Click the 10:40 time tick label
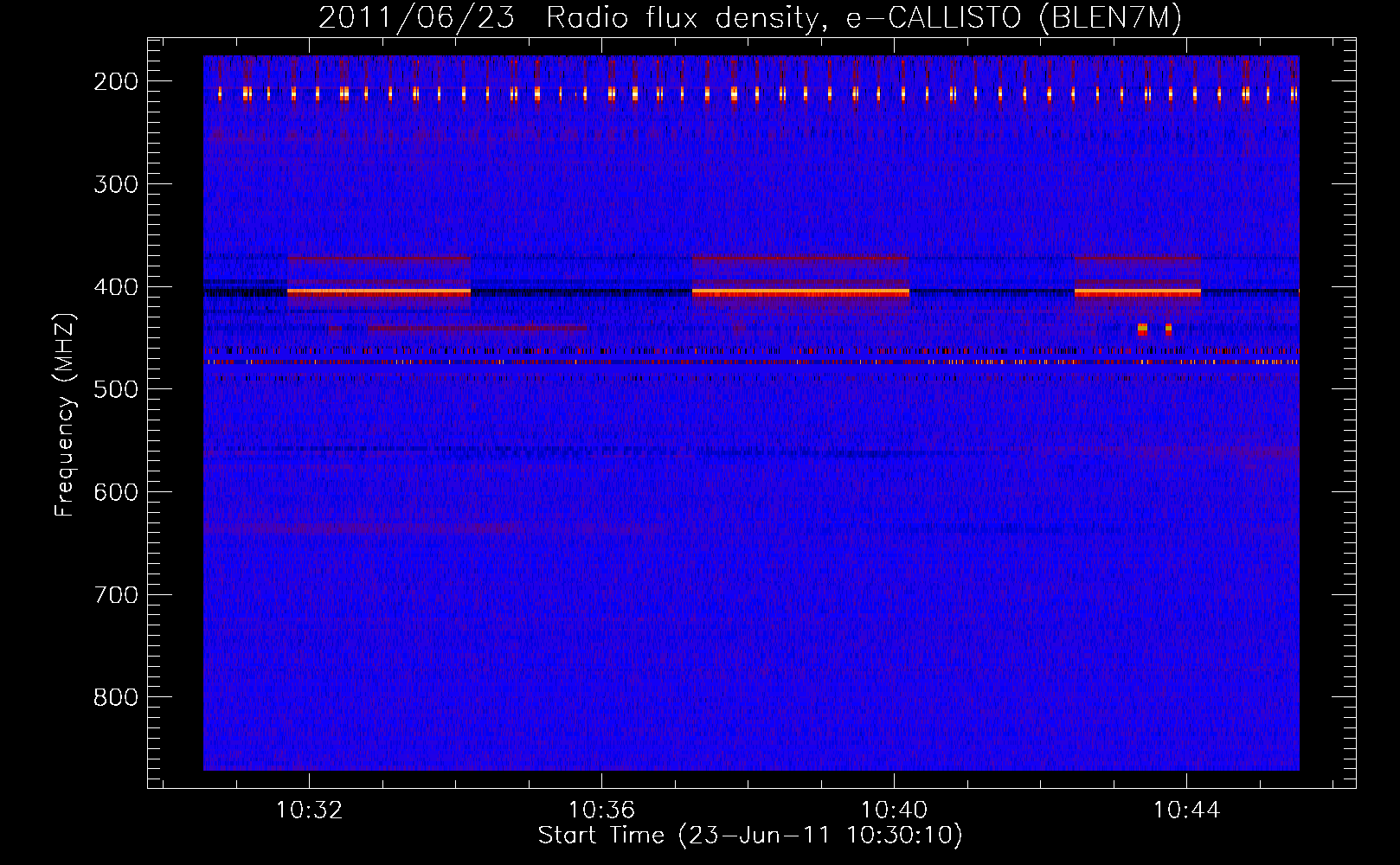This screenshot has height=865, width=1400. [x=894, y=811]
